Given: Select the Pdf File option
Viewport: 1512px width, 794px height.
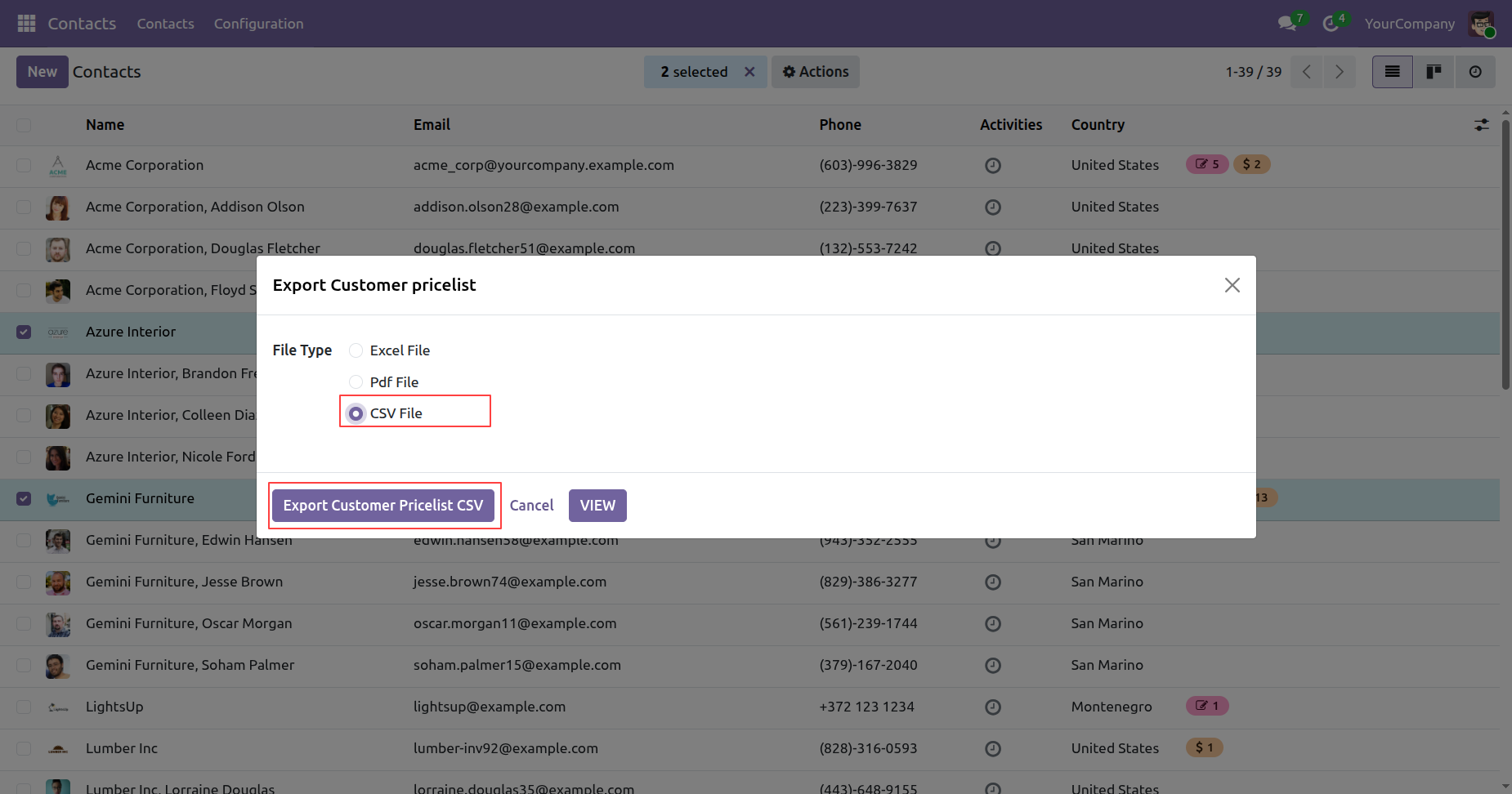Looking at the screenshot, I should pyautogui.click(x=356, y=382).
